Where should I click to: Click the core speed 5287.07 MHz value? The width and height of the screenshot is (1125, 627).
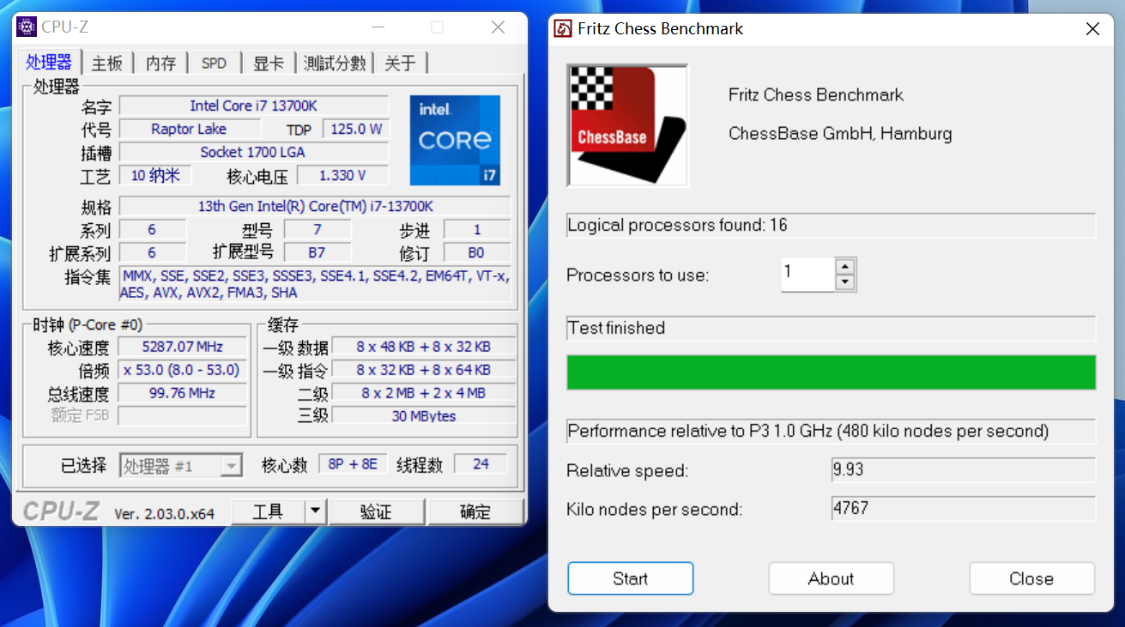[x=182, y=347]
